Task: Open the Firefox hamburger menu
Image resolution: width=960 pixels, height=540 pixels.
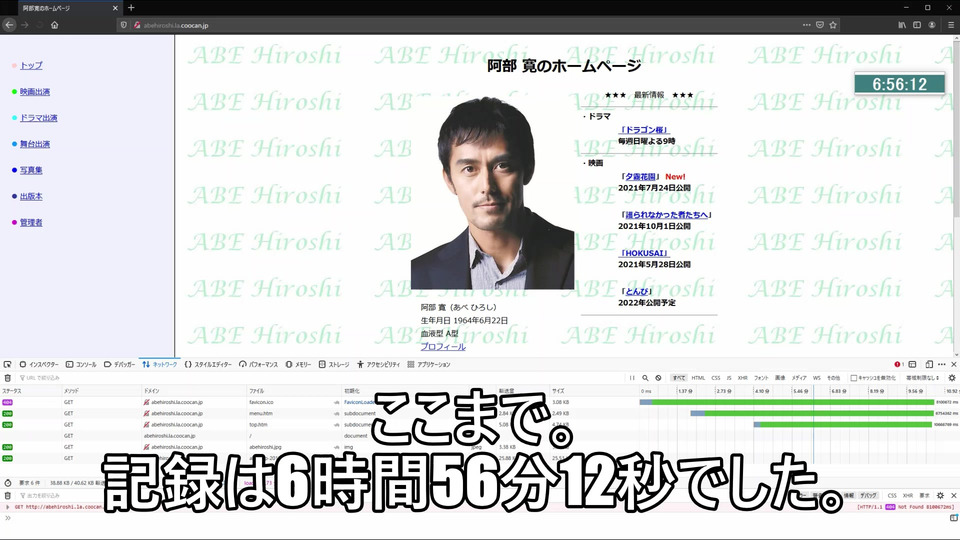Action: (951, 25)
